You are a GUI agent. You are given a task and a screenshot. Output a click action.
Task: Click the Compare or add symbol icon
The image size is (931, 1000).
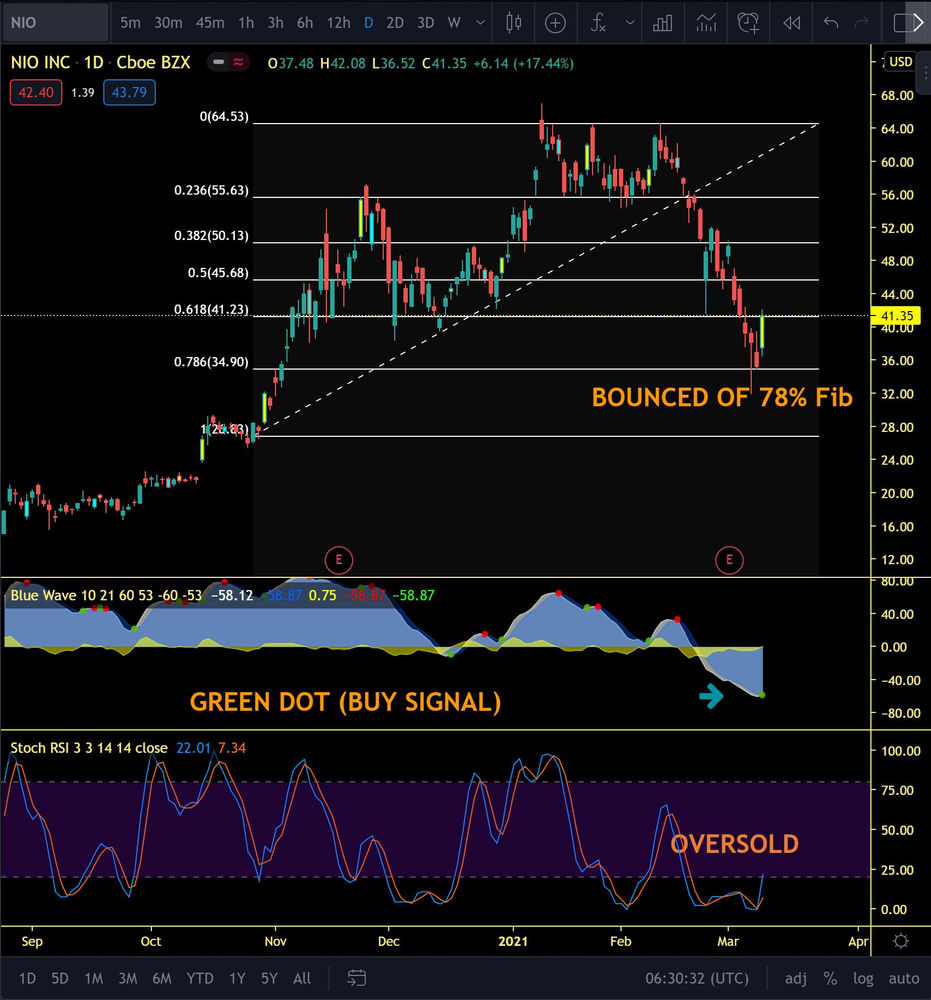coord(555,23)
